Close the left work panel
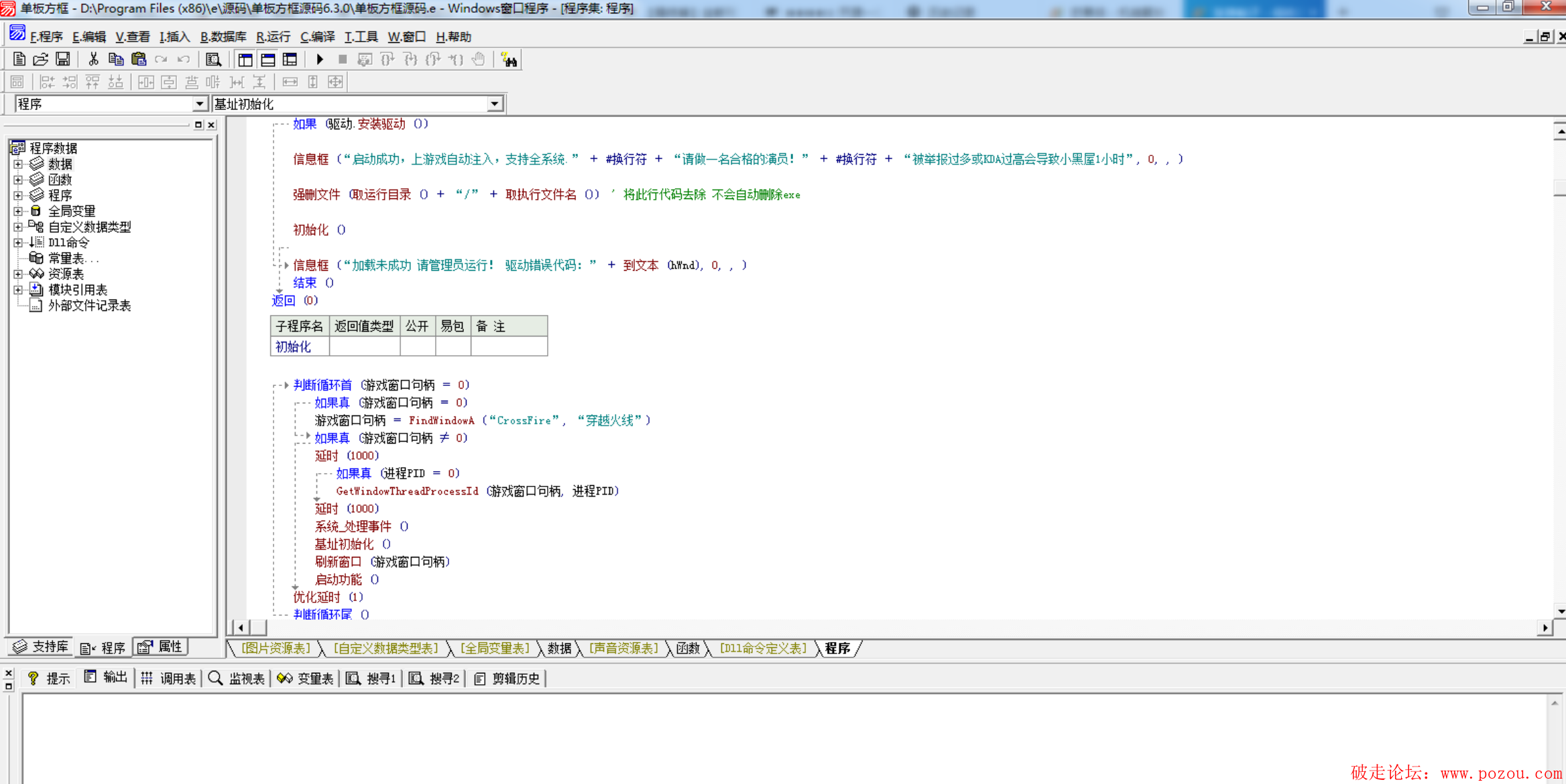The height and width of the screenshot is (784, 1566). tap(211, 125)
